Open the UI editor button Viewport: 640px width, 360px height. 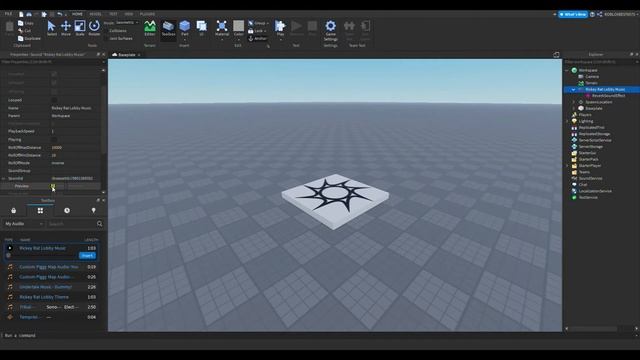(x=202, y=29)
